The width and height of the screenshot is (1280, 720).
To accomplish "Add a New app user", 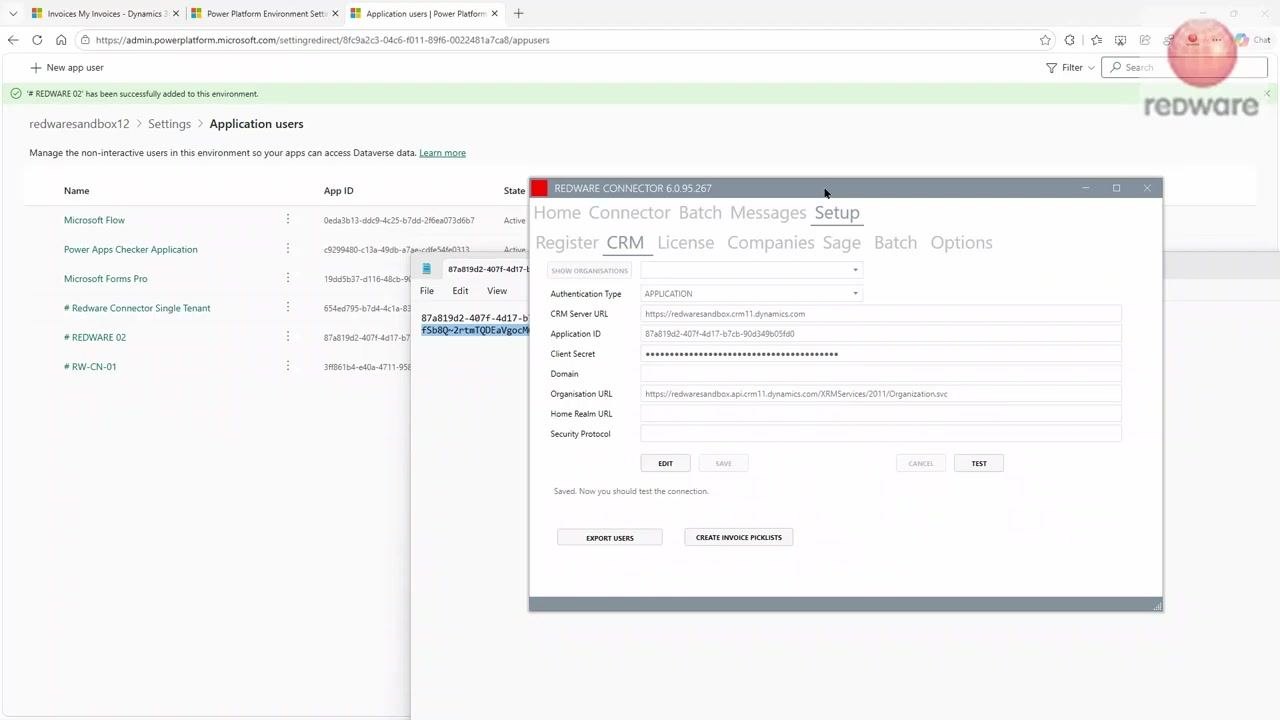I will click(x=67, y=67).
